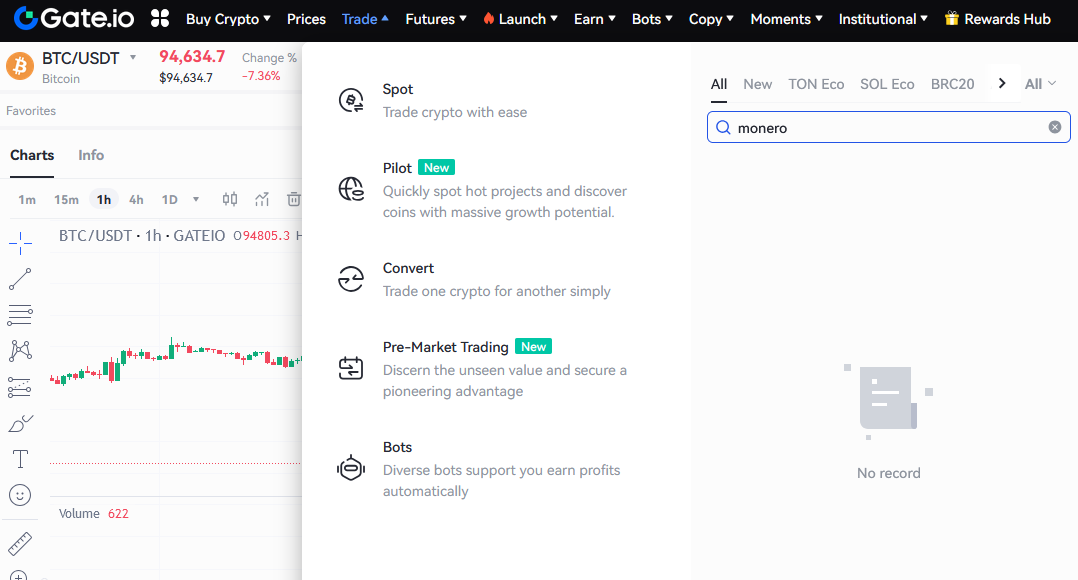
Task: Open the emoji sticker tool
Action: point(20,495)
